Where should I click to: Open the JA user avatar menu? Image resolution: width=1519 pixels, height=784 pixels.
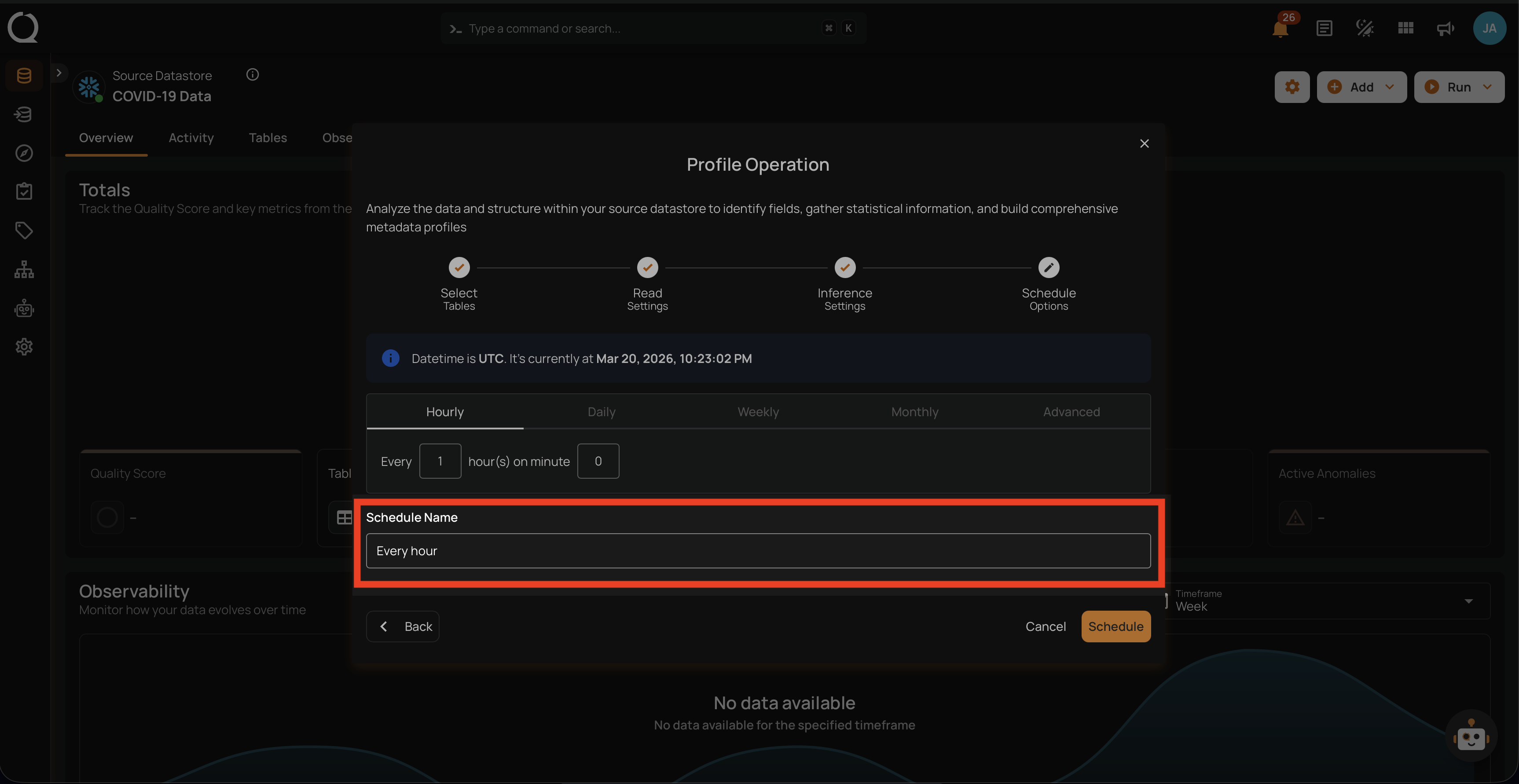1490,28
